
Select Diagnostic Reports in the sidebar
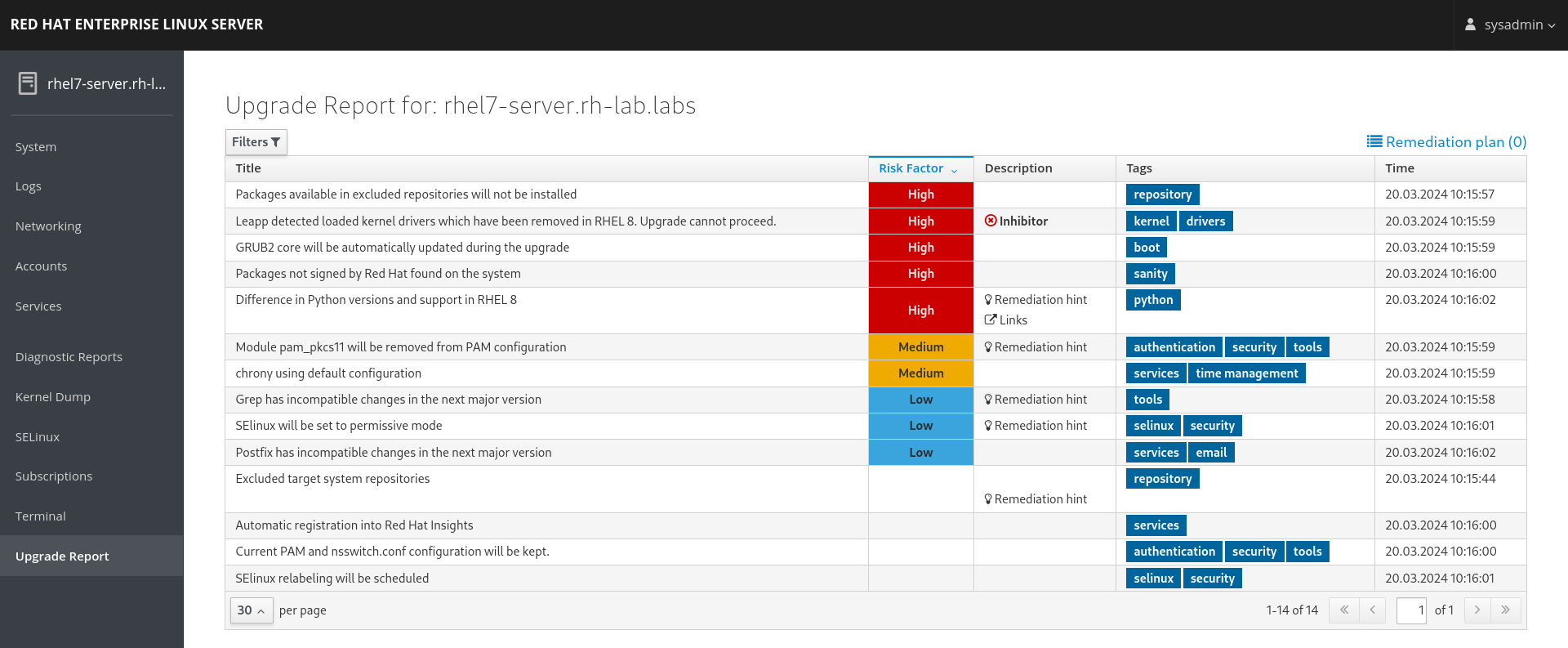click(69, 357)
